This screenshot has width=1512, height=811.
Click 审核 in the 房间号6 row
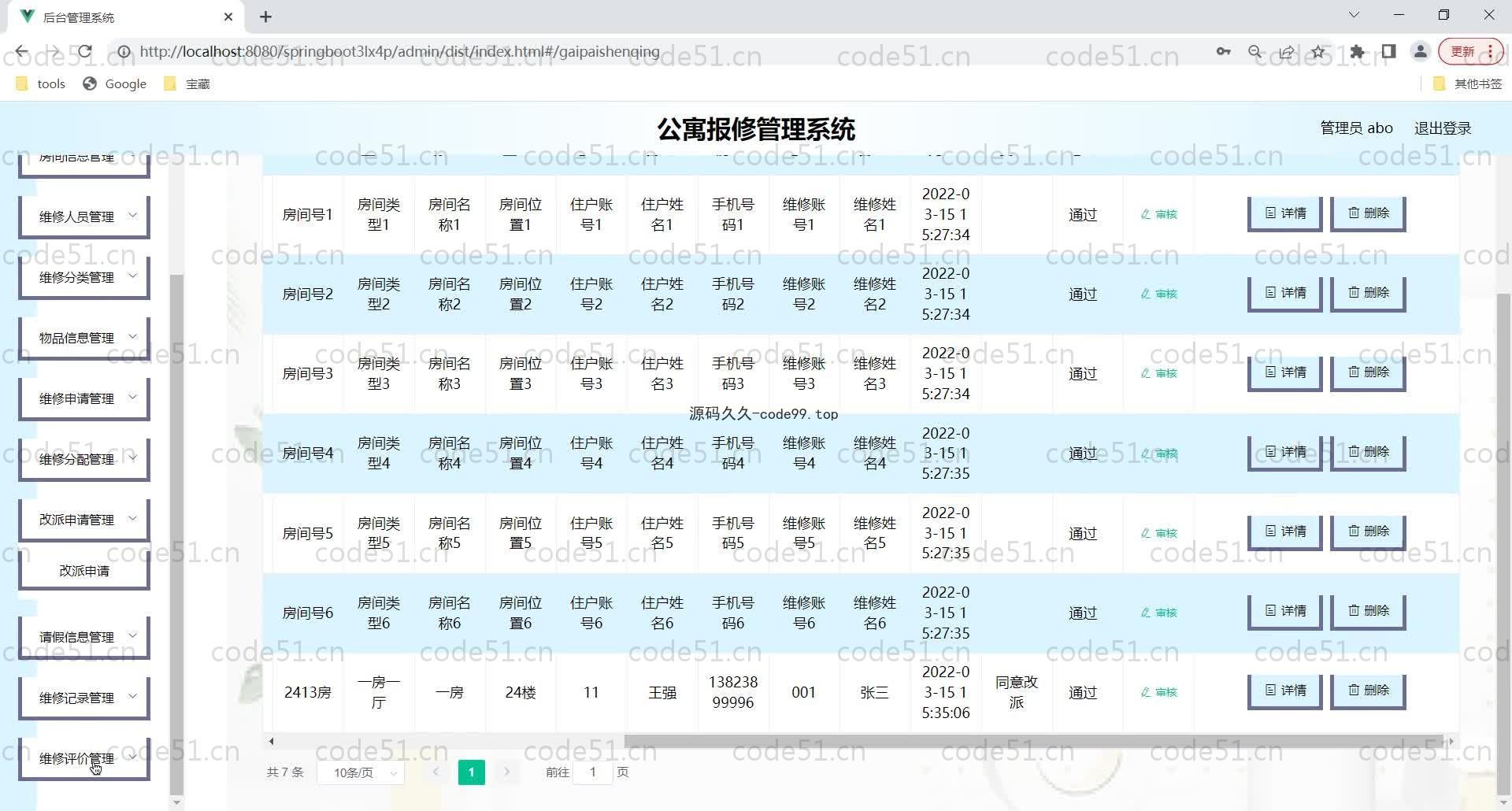pyautogui.click(x=1159, y=613)
